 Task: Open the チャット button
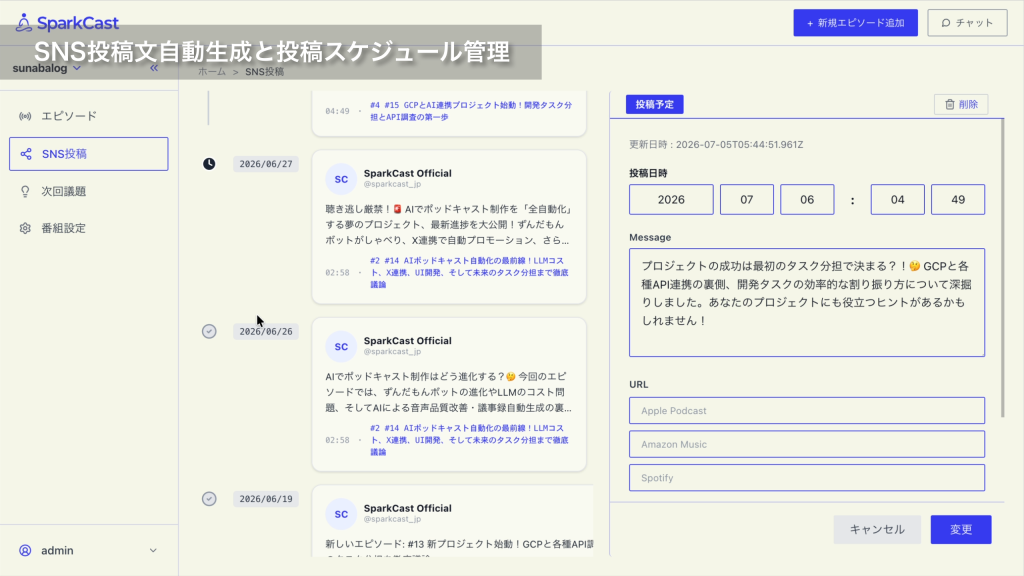click(x=967, y=23)
